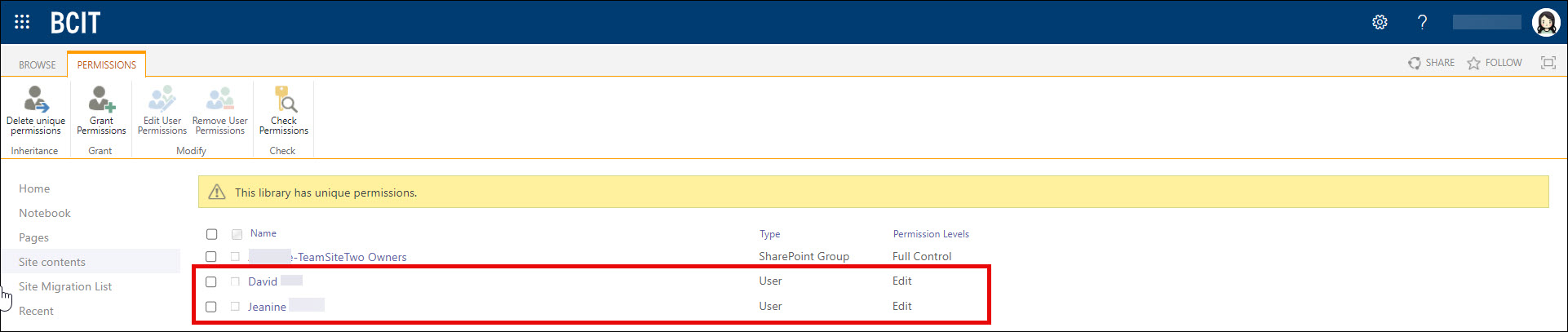Click the Follow star icon
Viewport: 1568px width, 332px height.
tap(1473, 63)
